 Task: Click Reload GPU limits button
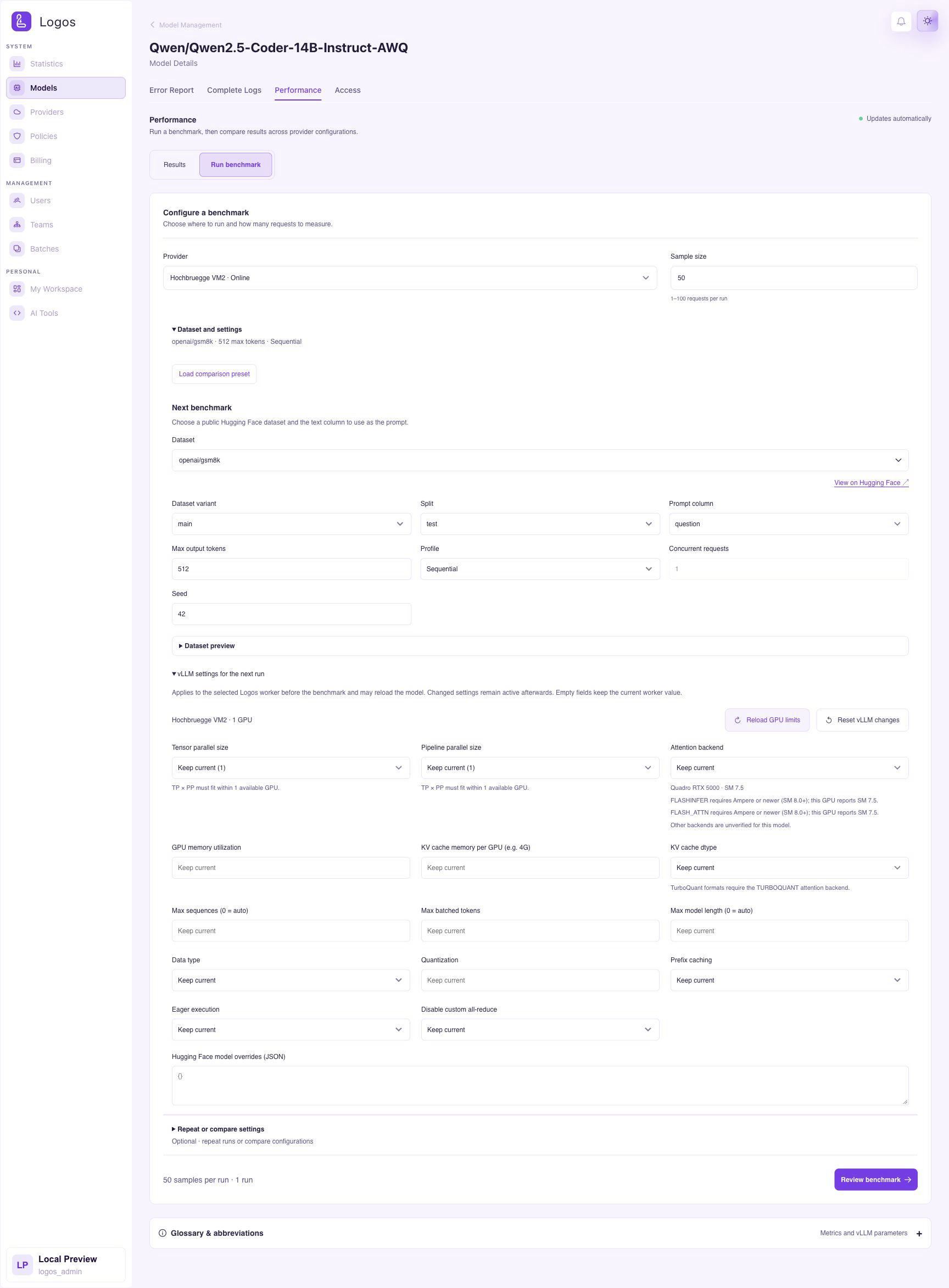[767, 720]
